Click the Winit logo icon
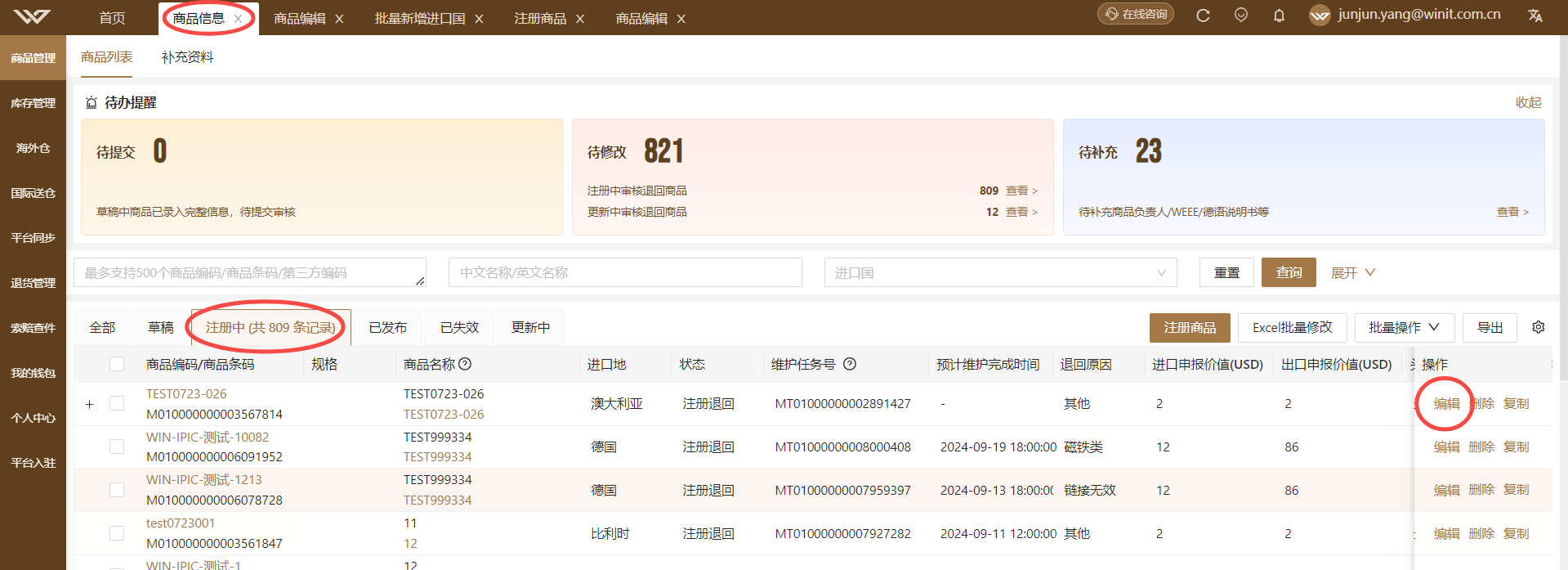Image resolution: width=1568 pixels, height=570 pixels. (x=33, y=17)
